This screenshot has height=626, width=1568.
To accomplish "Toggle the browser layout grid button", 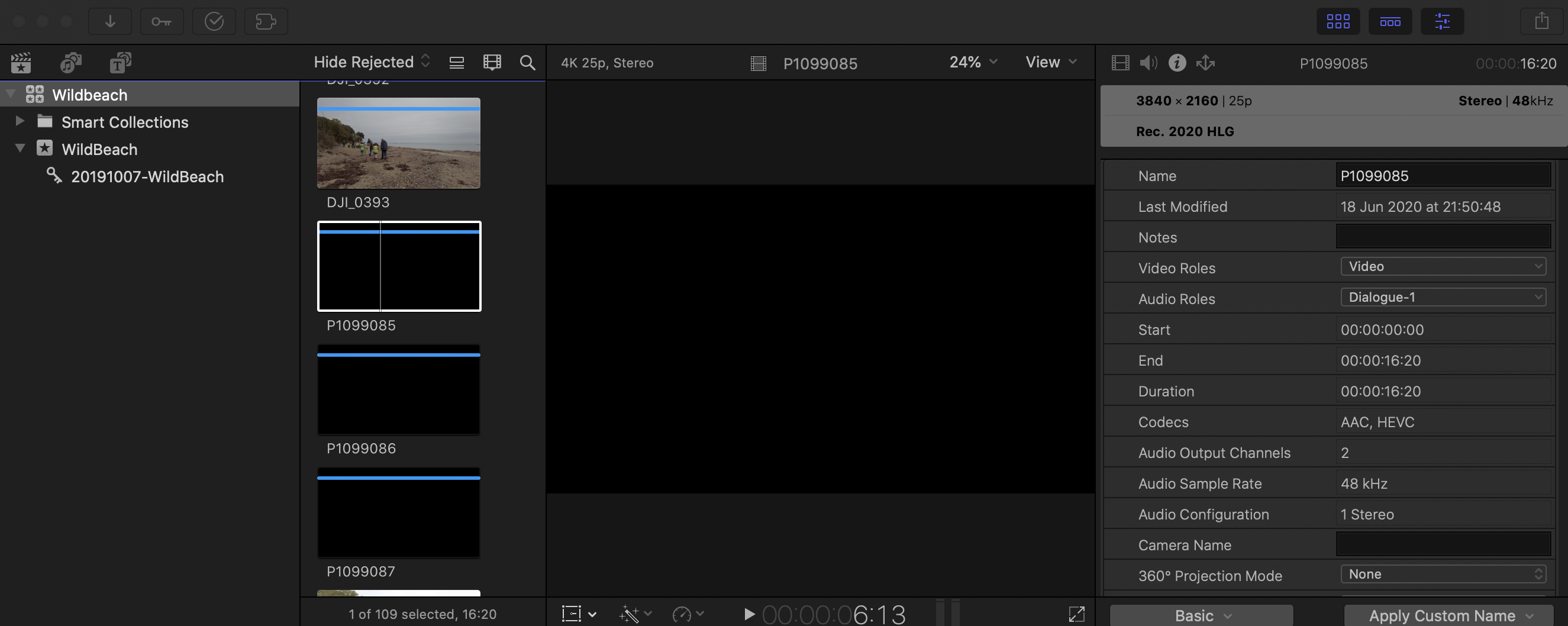I will pyautogui.click(x=1338, y=21).
